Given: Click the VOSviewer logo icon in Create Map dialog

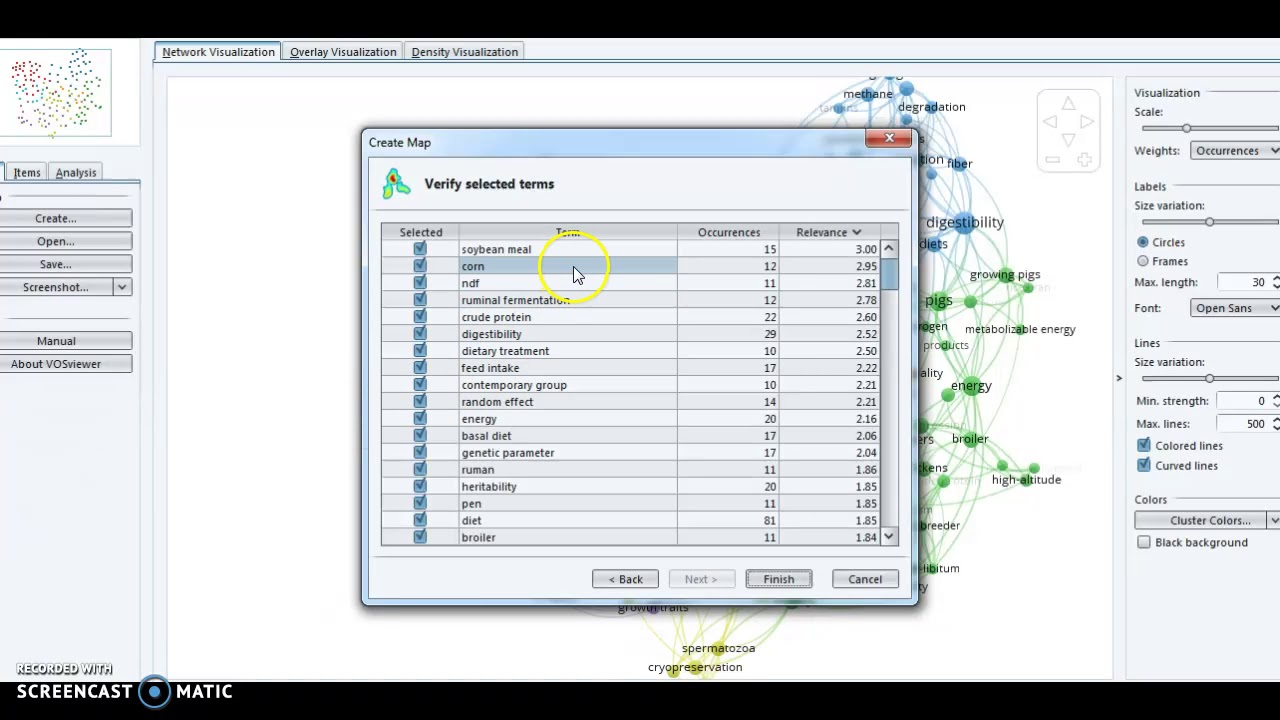Looking at the screenshot, I should (396, 184).
